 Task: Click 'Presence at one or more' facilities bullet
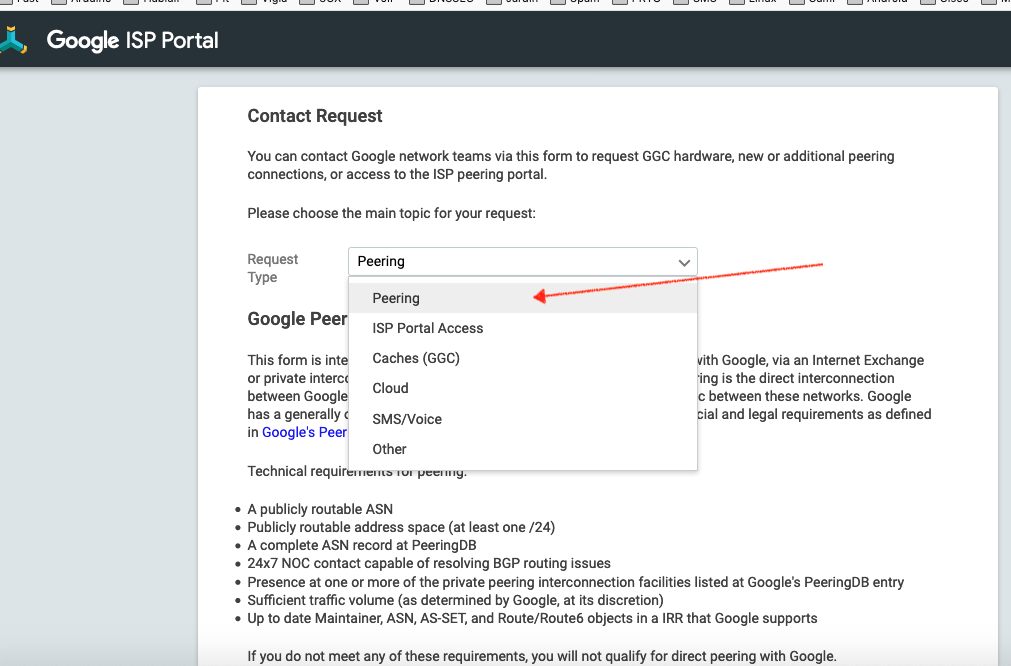576,582
